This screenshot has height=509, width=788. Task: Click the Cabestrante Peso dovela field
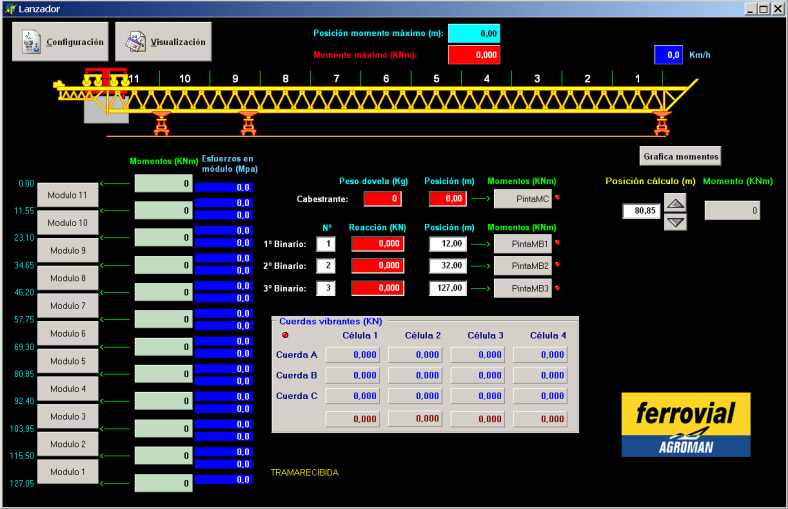point(383,199)
